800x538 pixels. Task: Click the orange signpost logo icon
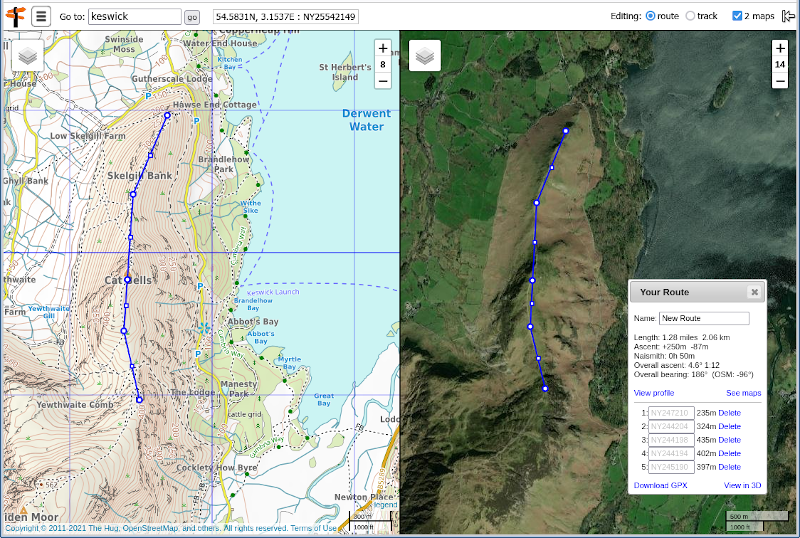[x=15, y=16]
